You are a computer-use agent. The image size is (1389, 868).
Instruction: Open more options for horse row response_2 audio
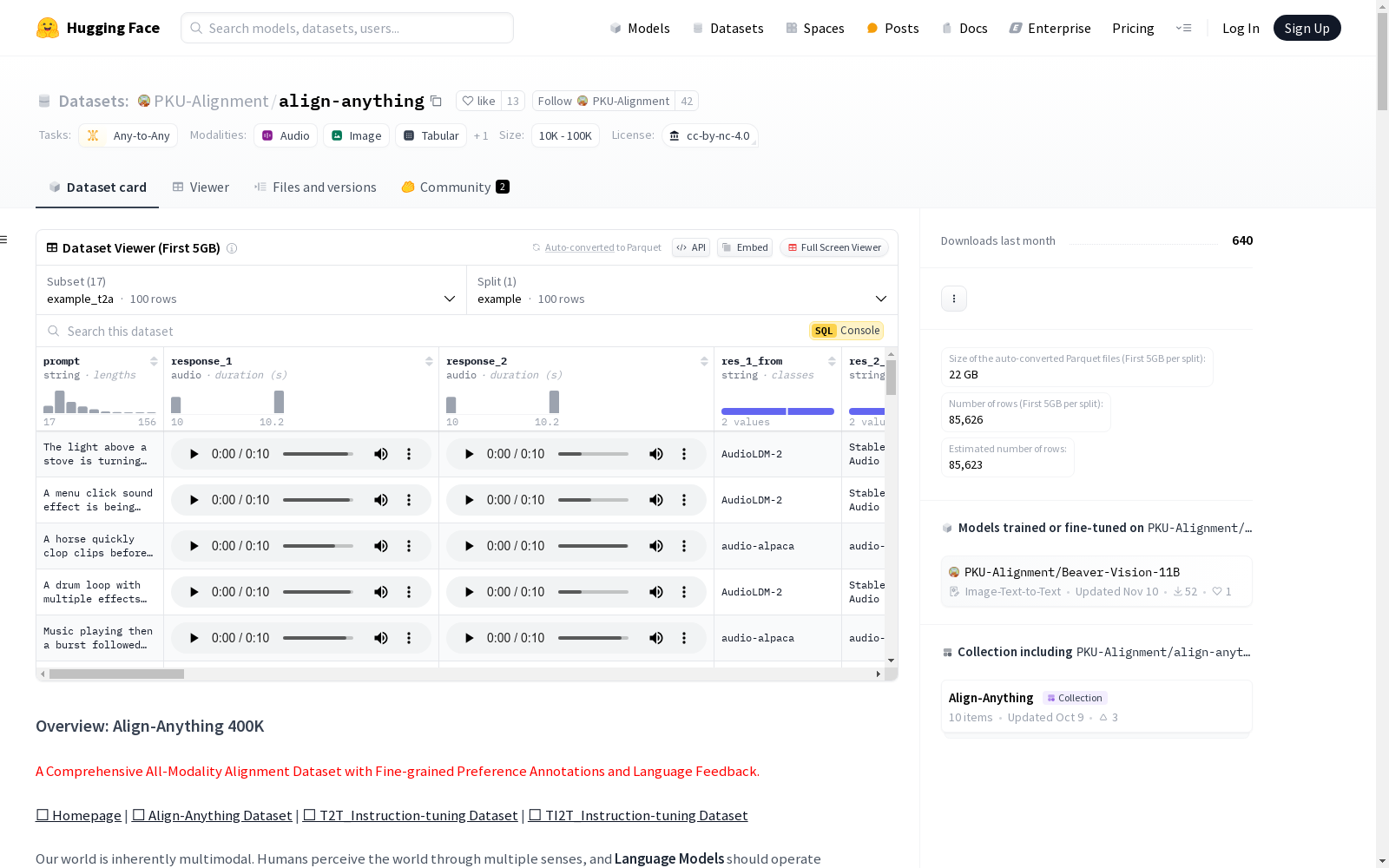click(684, 546)
